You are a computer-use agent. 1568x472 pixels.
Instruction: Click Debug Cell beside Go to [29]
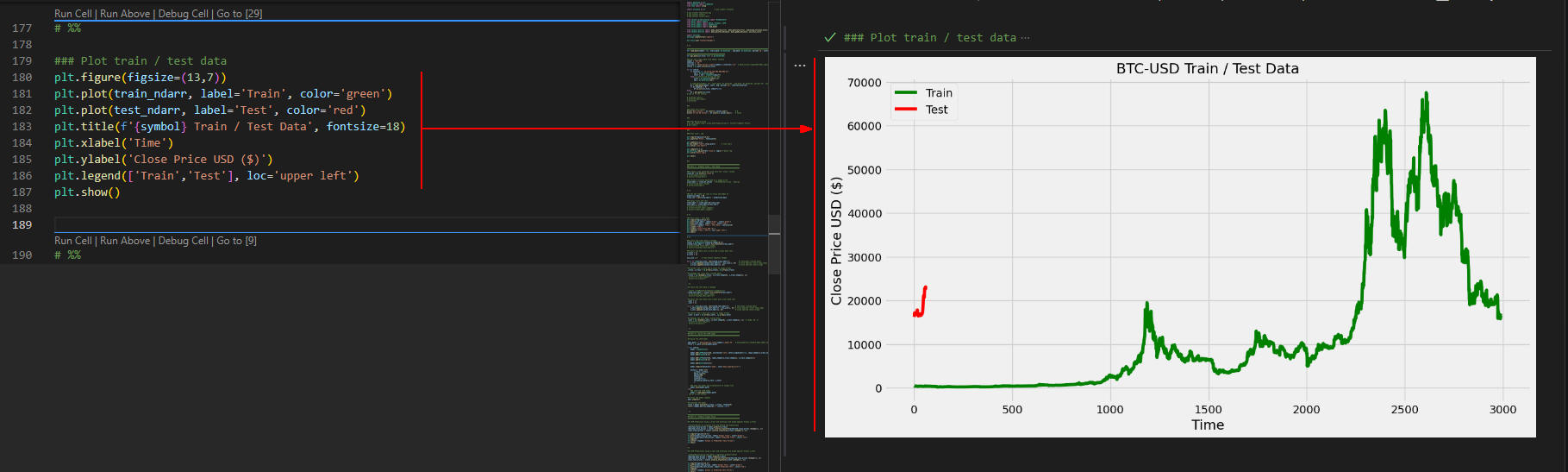[184, 14]
